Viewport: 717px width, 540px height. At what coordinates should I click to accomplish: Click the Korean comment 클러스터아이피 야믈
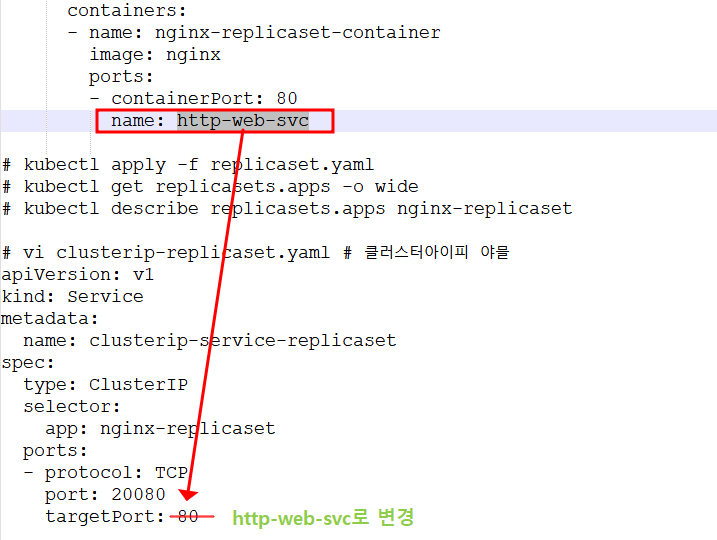pyautogui.click(x=437, y=252)
